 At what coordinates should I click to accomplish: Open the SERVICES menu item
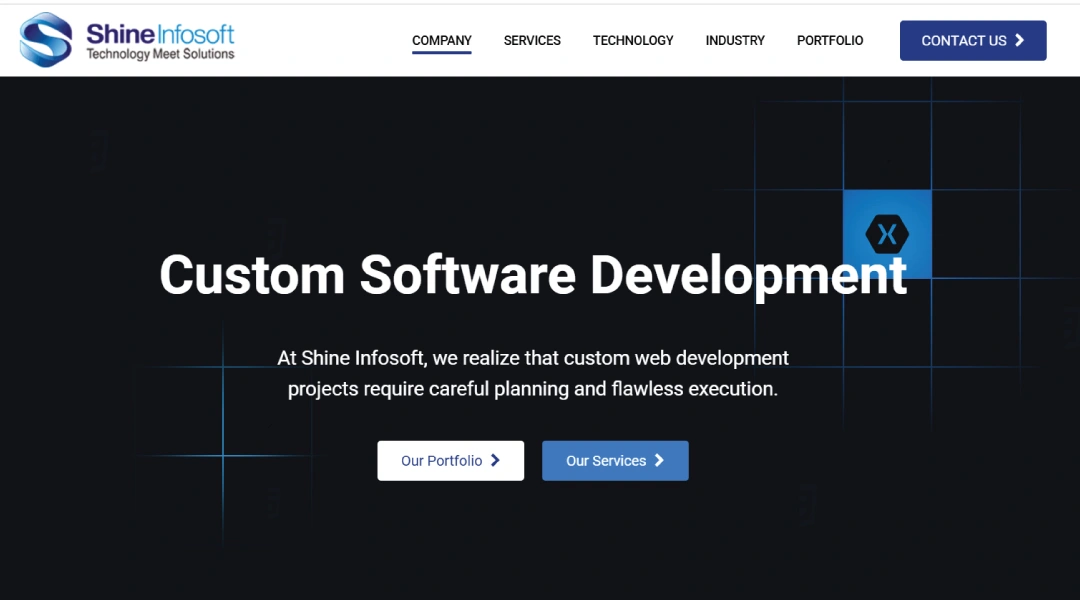click(532, 40)
